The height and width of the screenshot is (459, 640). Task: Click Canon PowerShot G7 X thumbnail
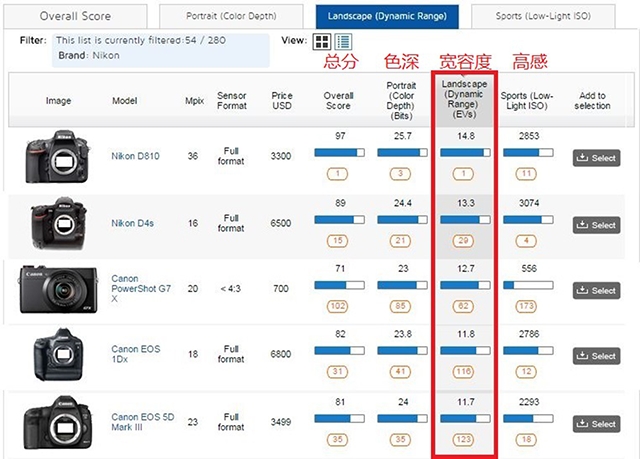pyautogui.click(x=57, y=290)
